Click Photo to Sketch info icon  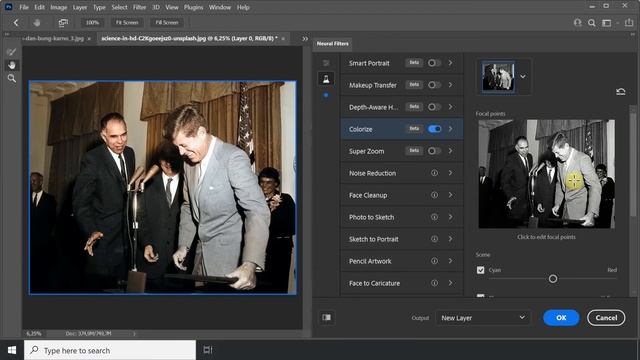tap(434, 217)
